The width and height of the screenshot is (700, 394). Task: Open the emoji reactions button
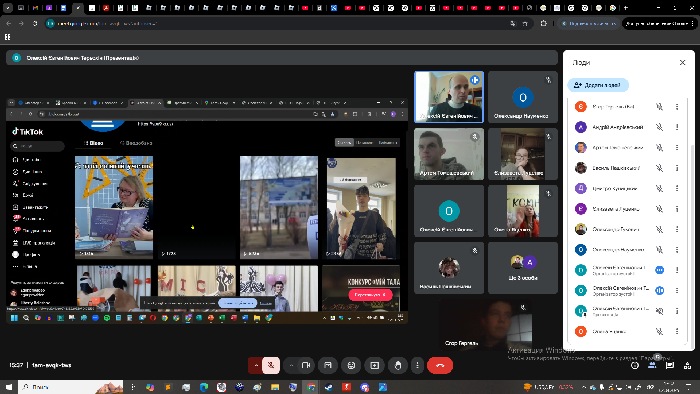coord(351,365)
